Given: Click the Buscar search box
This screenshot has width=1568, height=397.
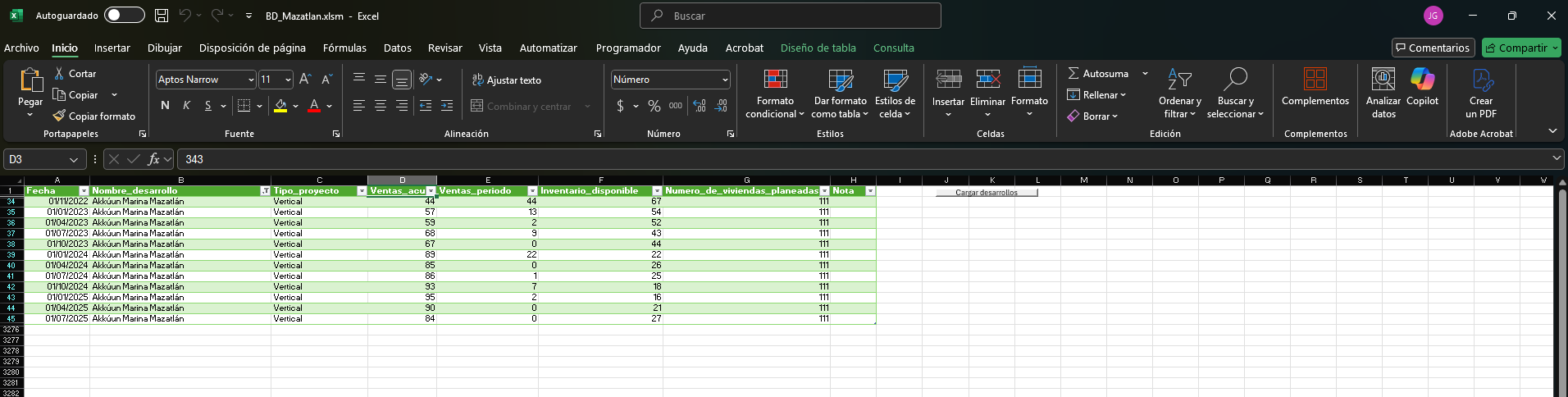Looking at the screenshot, I should 790,16.
